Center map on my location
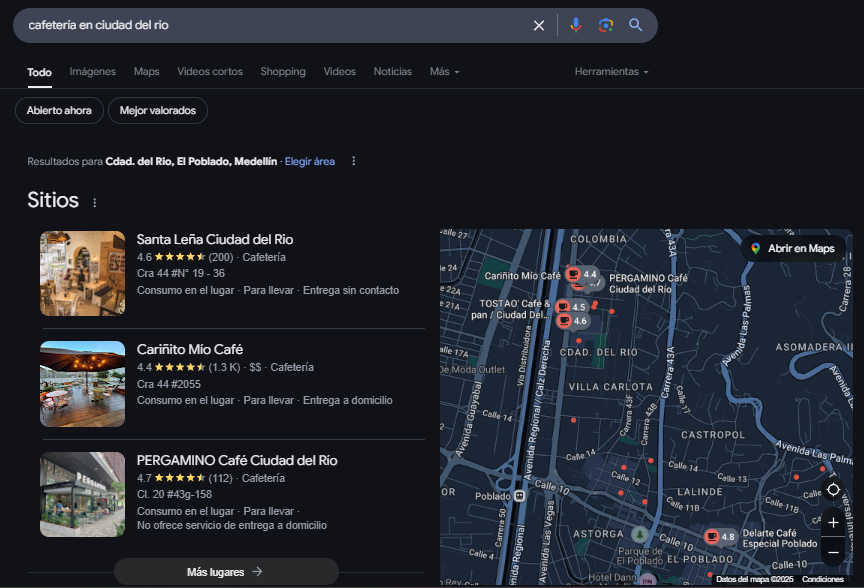The width and height of the screenshot is (864, 588). [x=833, y=490]
